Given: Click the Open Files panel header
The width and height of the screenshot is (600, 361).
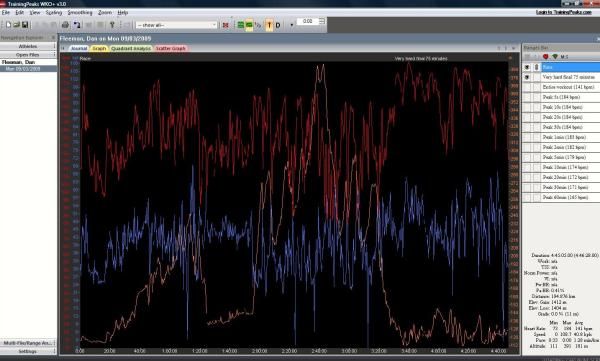Looking at the screenshot, I should pos(28,55).
